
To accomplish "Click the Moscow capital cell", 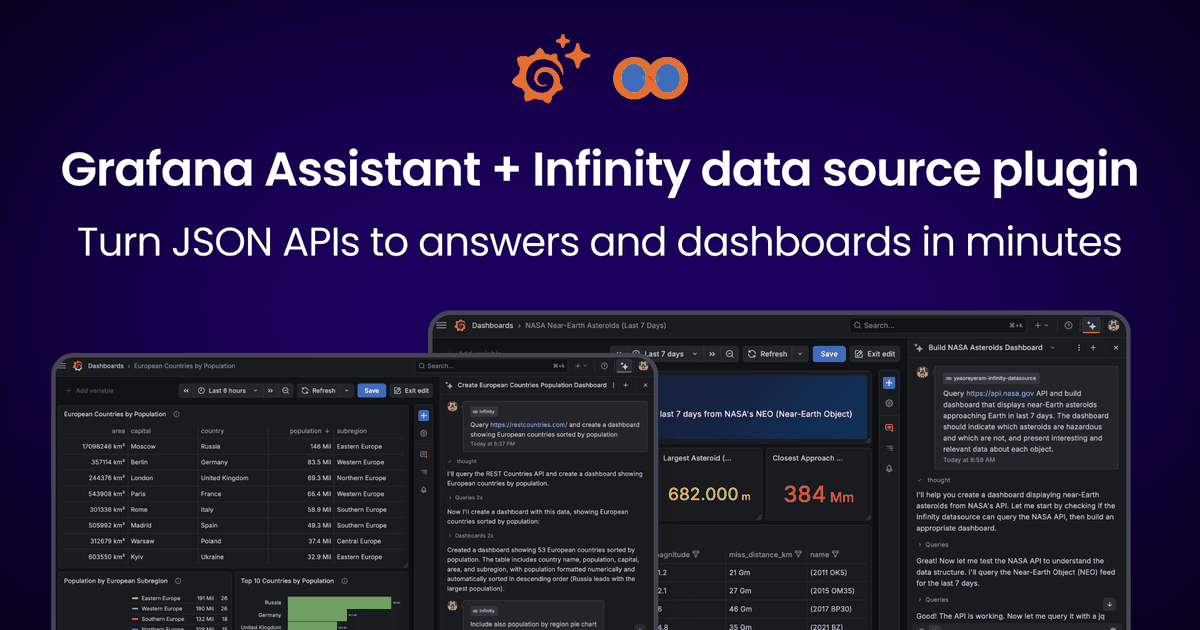I will pyautogui.click(x=143, y=446).
